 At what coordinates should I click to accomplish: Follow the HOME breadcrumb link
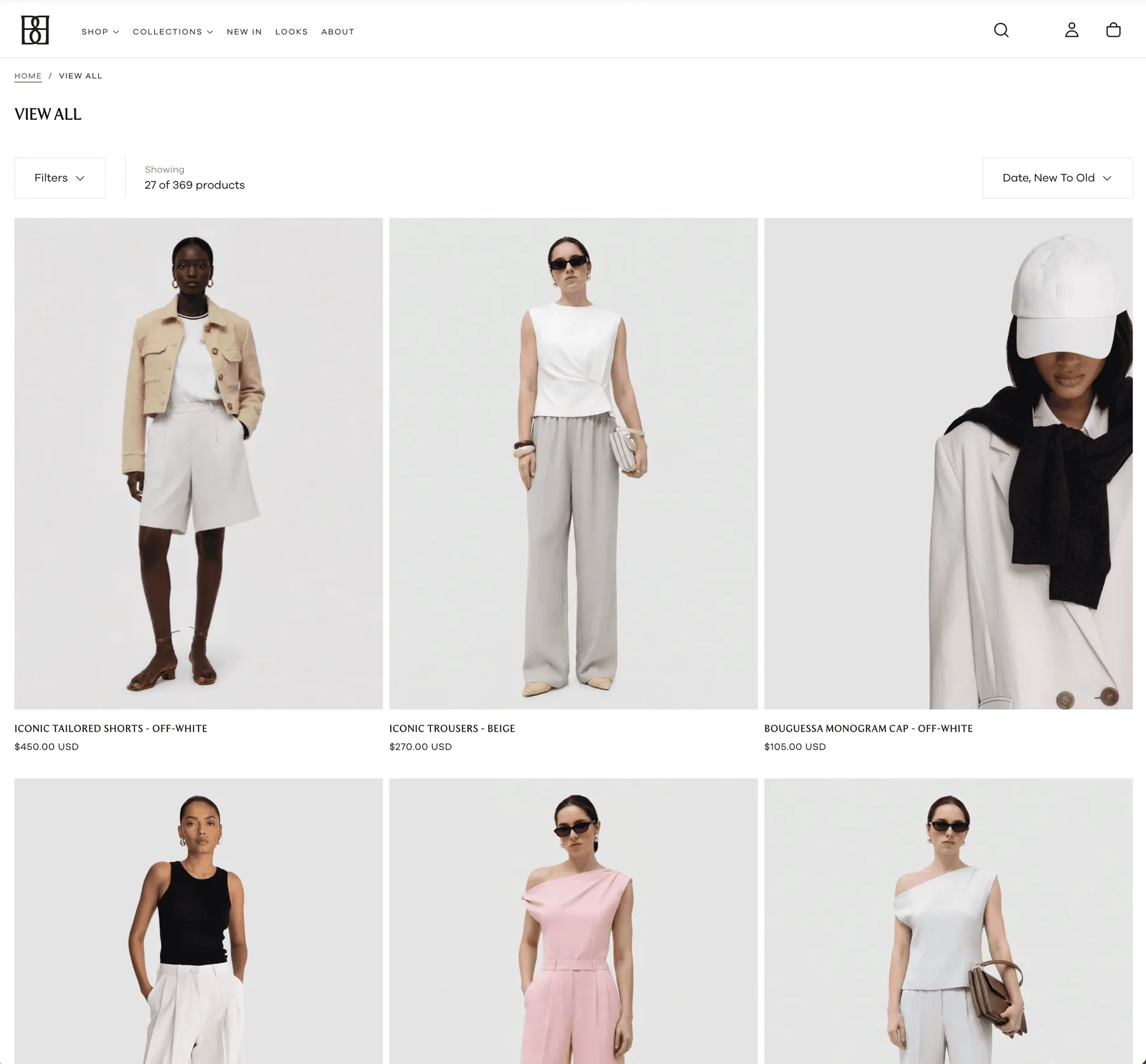point(28,76)
